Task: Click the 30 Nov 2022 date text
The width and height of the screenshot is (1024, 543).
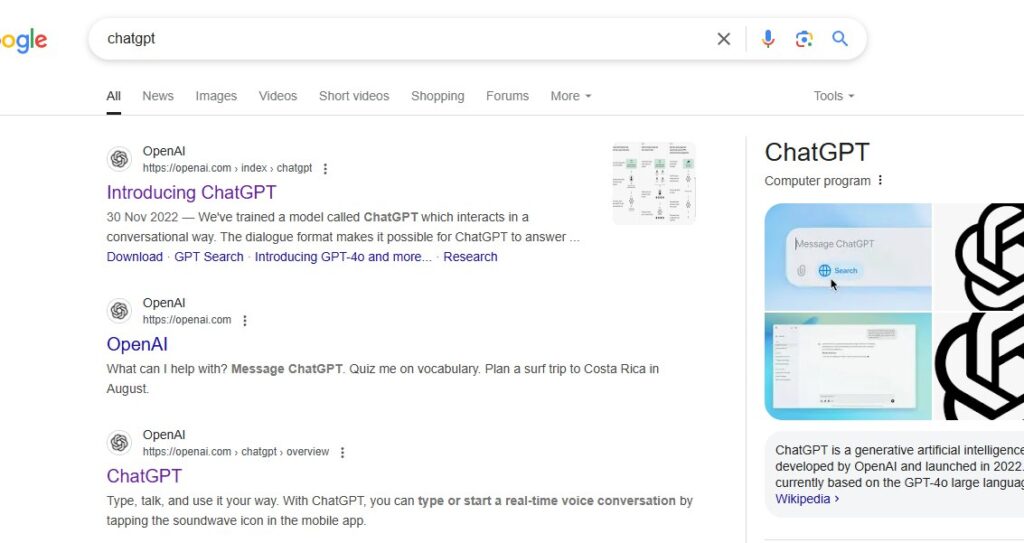Action: [x=142, y=217]
